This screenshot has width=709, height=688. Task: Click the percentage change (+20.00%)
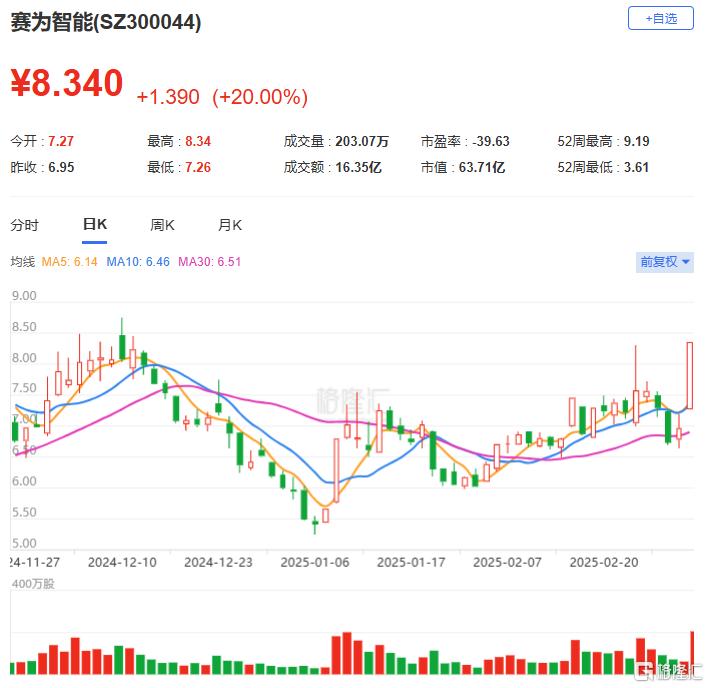260,97
